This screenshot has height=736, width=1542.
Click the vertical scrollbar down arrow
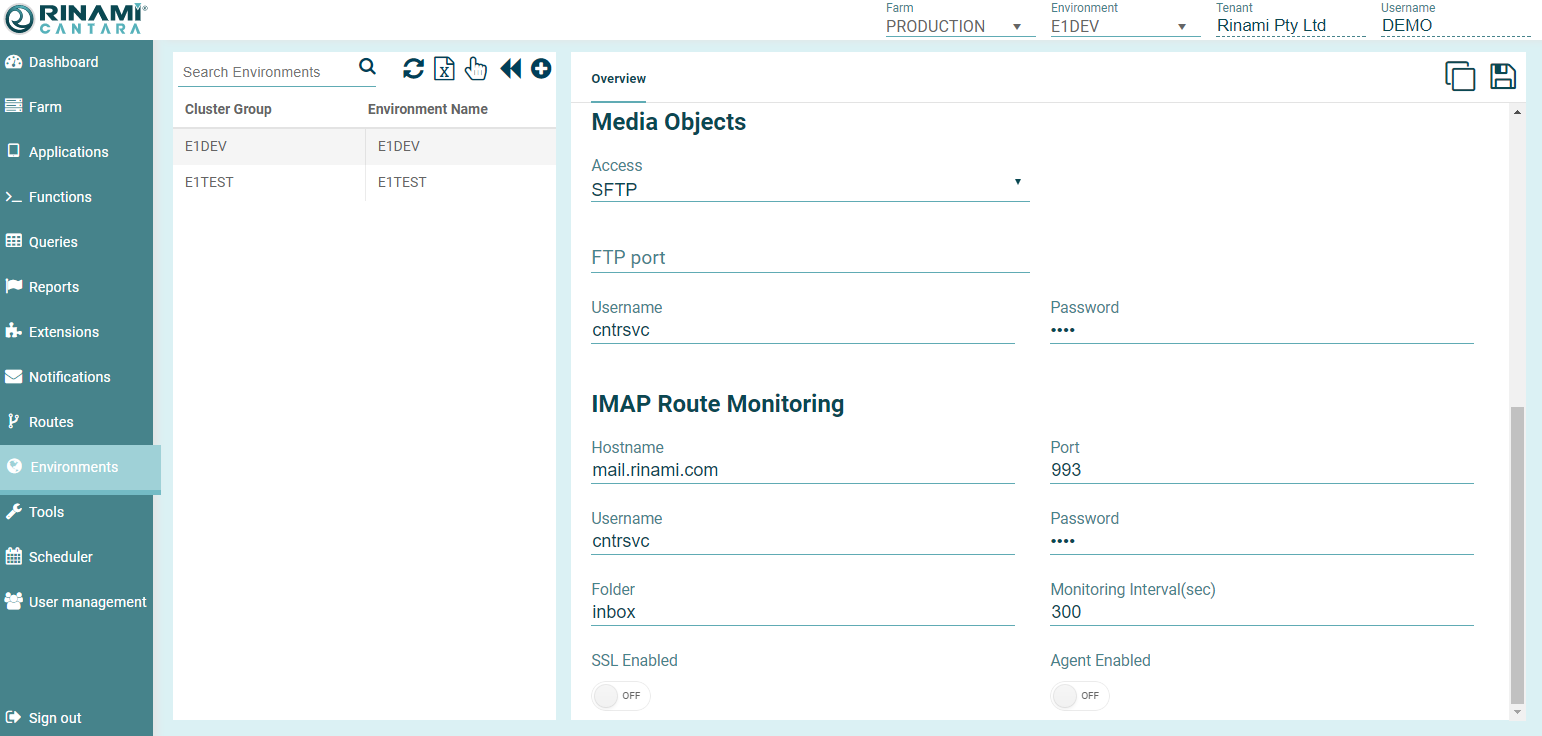point(1517,711)
